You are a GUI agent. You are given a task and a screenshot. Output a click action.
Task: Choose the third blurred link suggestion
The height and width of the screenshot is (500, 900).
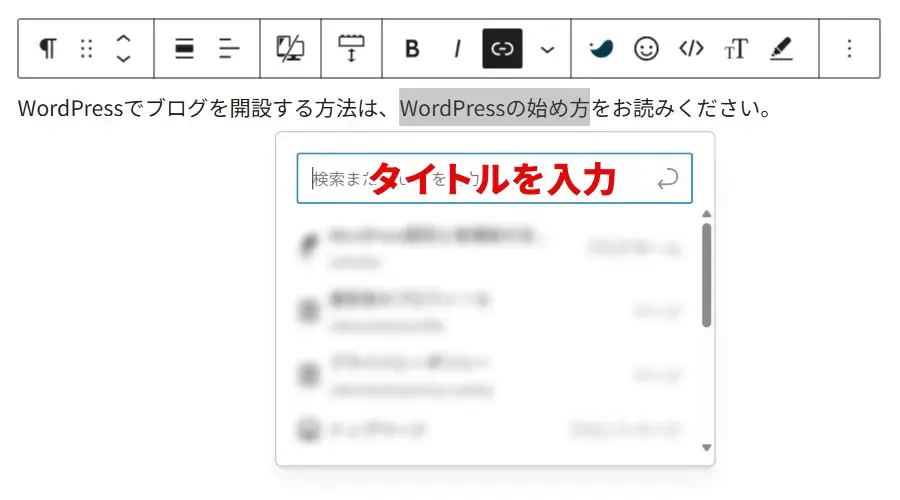(x=489, y=375)
